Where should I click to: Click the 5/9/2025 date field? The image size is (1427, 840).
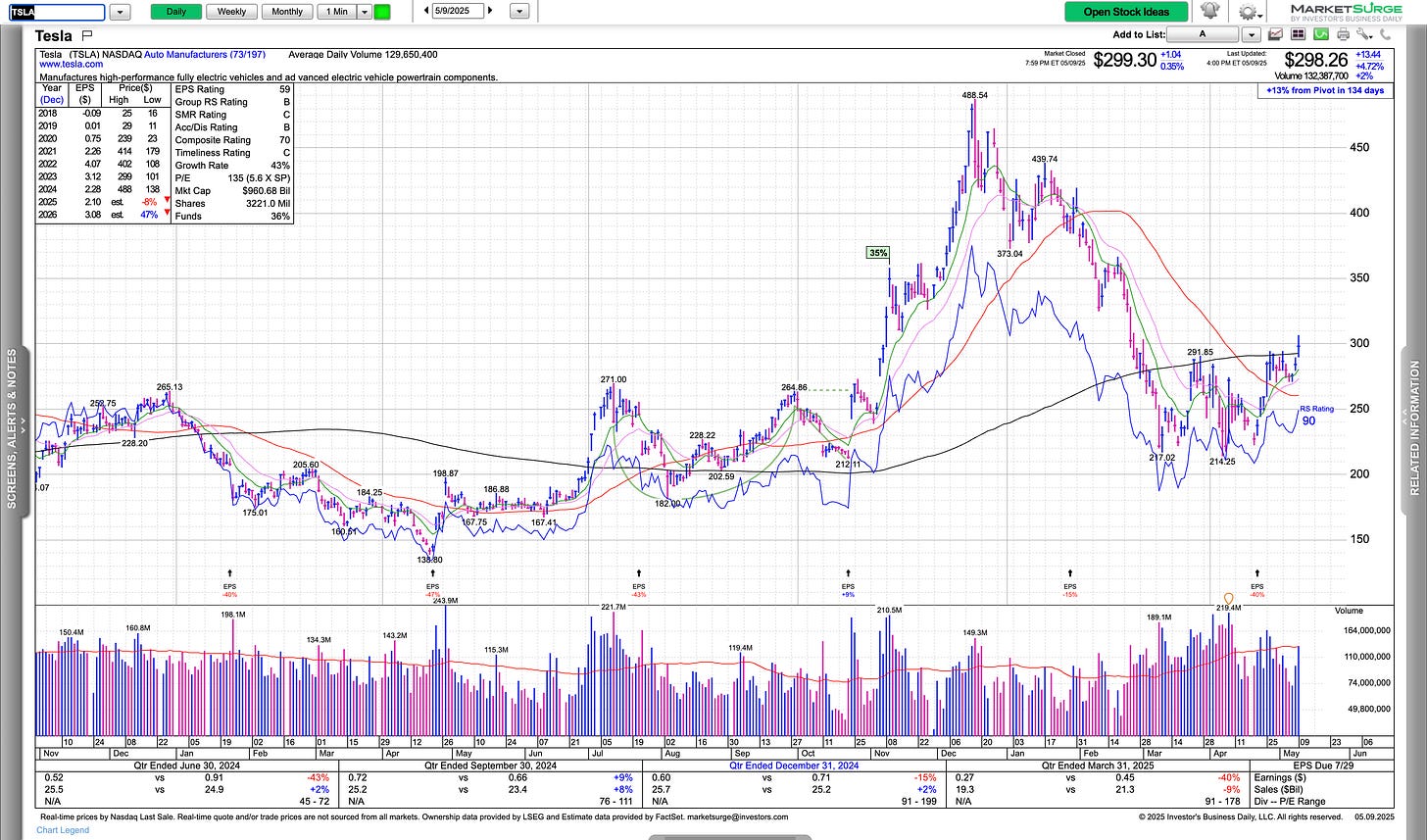pos(459,11)
